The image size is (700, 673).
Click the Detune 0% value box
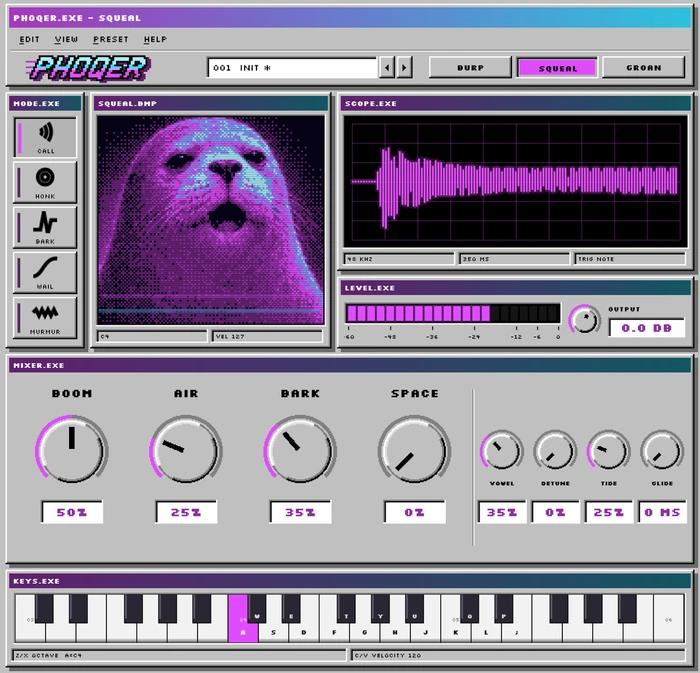[555, 512]
